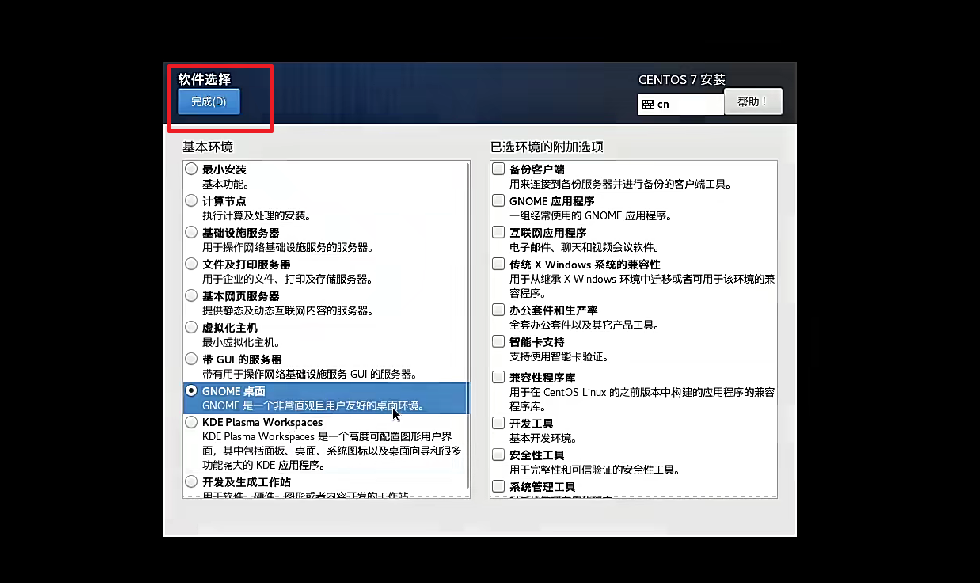Click the 电子邮件、聊天和视频会议软件 description
Image resolution: width=980 pixels, height=583 pixels.
click(583, 247)
